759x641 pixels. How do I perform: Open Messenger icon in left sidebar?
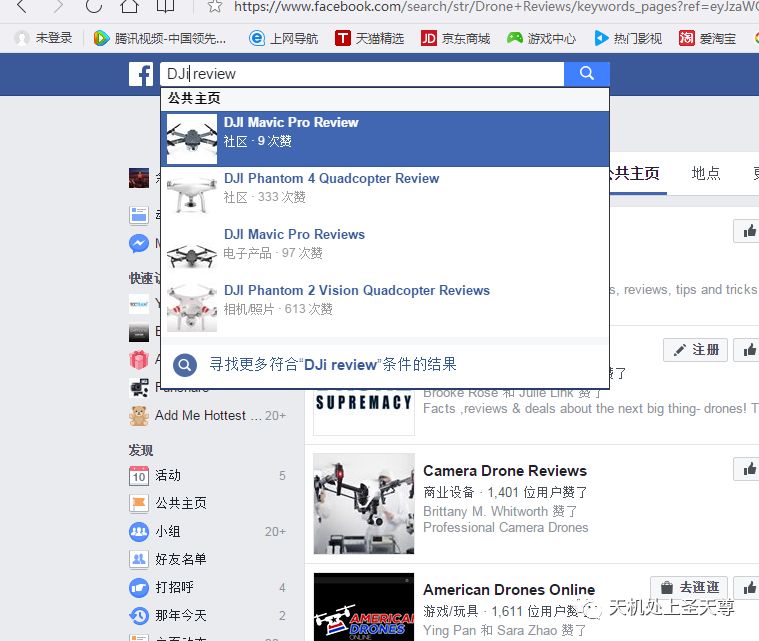[x=138, y=244]
